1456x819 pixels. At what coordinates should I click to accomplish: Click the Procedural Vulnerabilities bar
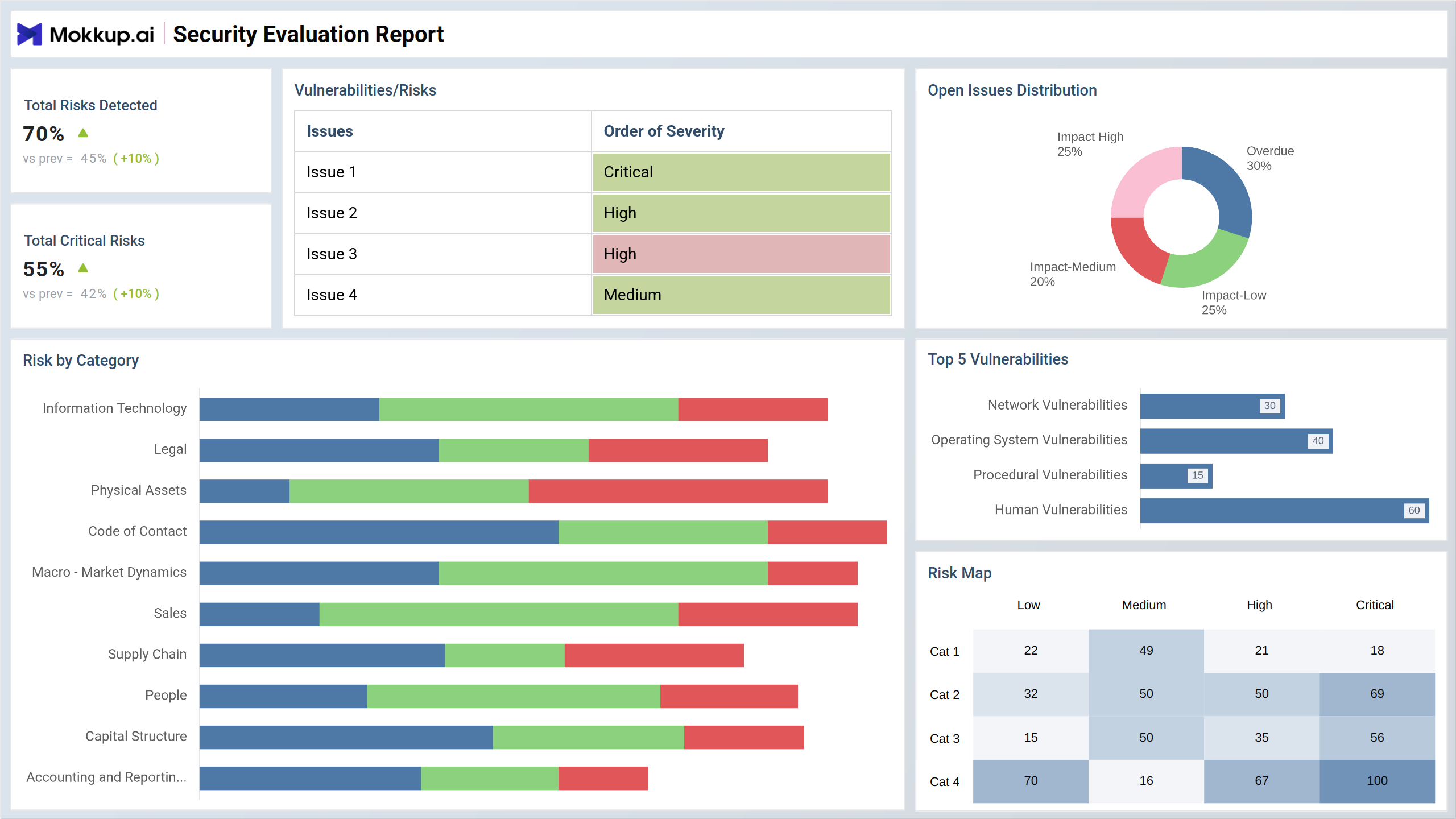click(1176, 476)
